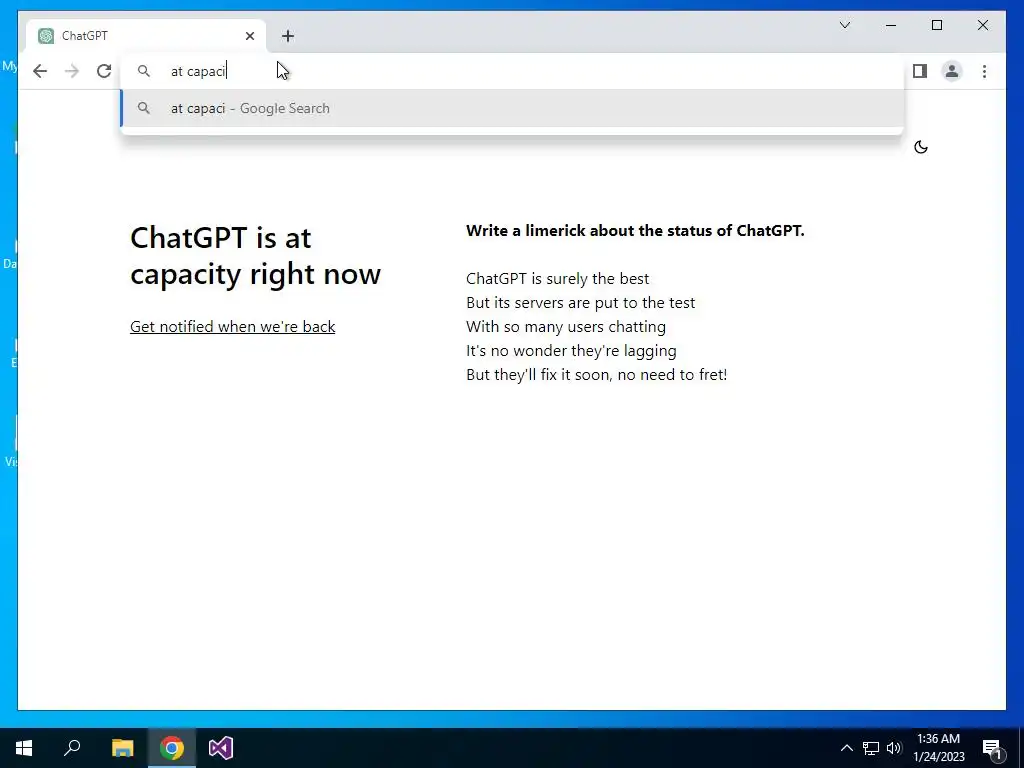Click the line 'But its servers are put to the test'
The image size is (1024, 768).
[x=580, y=303]
